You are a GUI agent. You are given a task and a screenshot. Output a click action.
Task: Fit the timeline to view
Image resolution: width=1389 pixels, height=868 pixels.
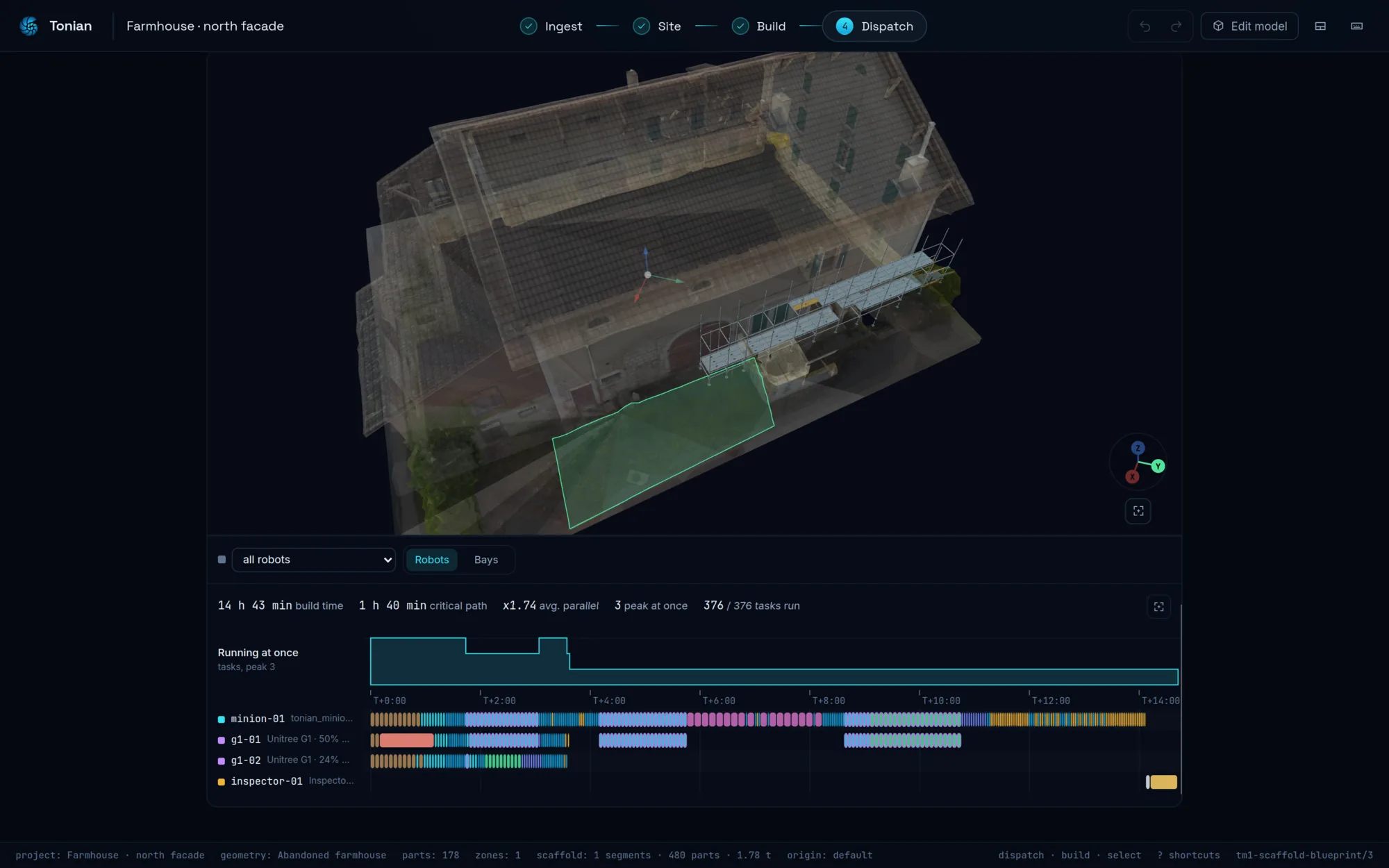click(x=1158, y=606)
